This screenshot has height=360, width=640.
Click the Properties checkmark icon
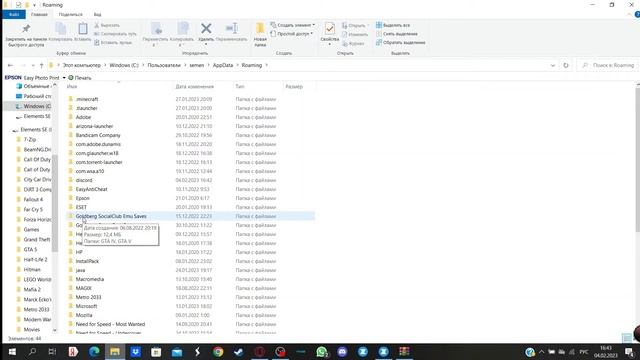pos(329,29)
